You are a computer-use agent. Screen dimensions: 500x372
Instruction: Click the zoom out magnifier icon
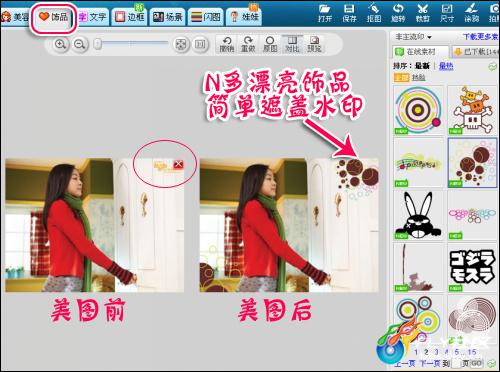click(x=80, y=44)
